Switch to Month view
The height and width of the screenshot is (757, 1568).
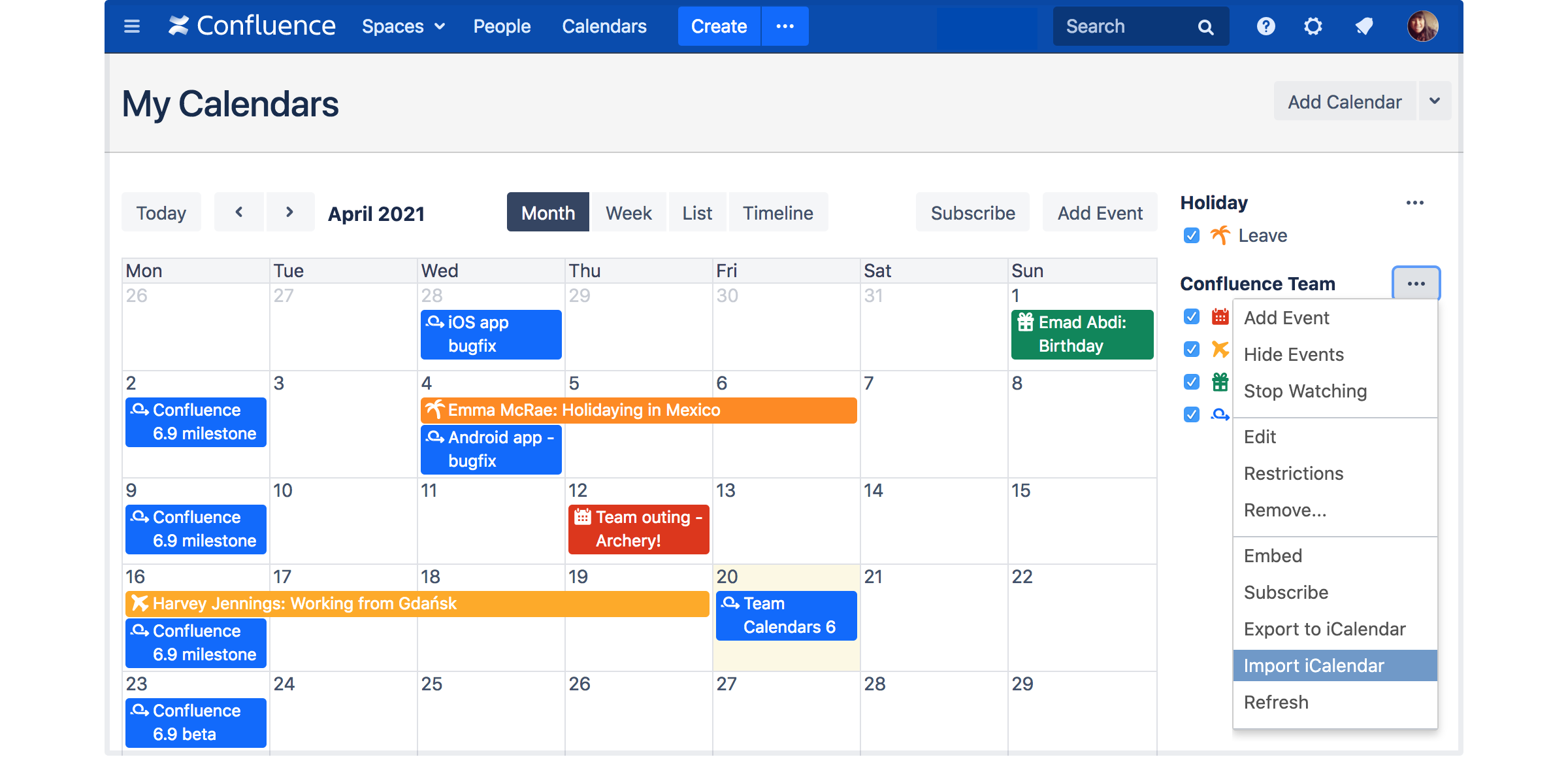pos(548,212)
